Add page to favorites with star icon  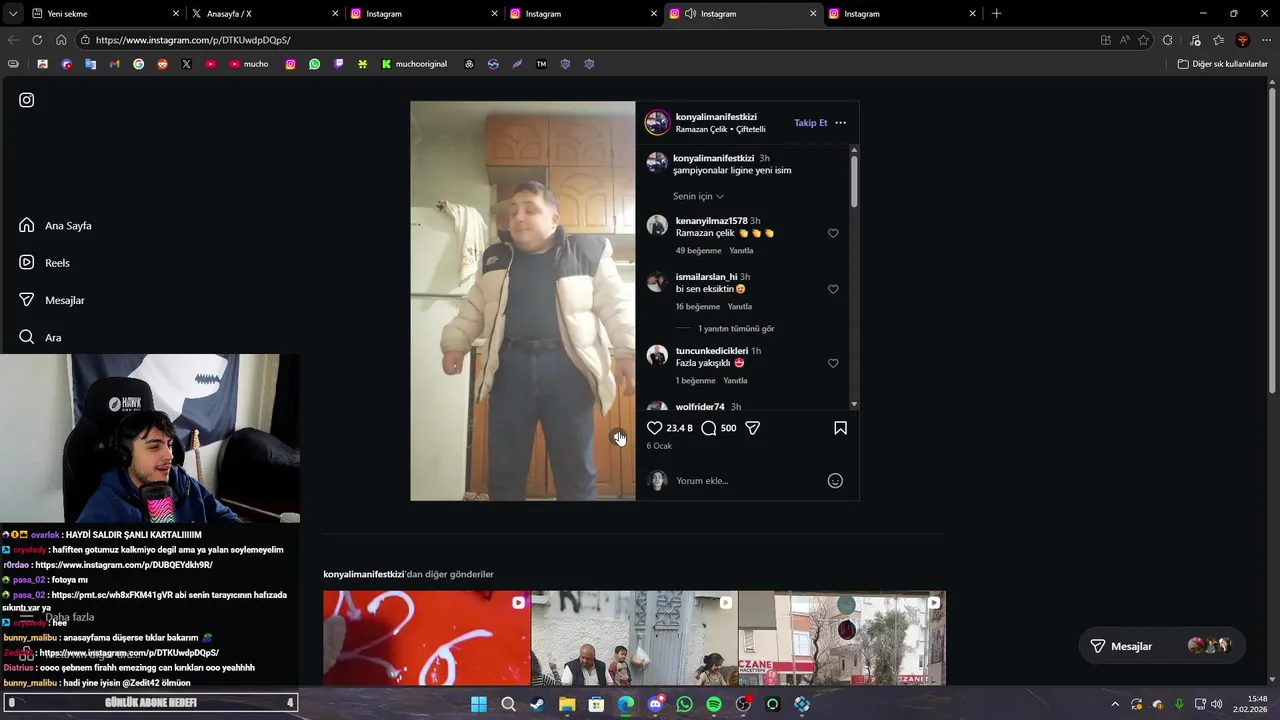(1144, 40)
